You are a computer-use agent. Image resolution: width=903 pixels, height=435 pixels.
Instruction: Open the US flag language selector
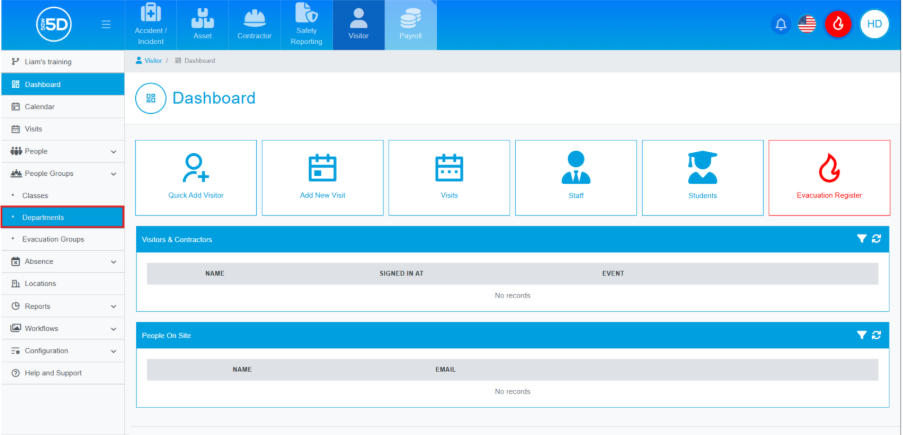[x=807, y=24]
